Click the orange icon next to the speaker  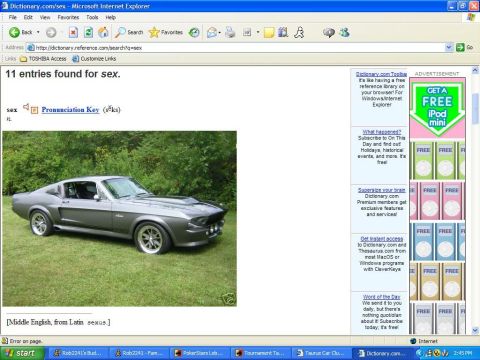pos(34,110)
